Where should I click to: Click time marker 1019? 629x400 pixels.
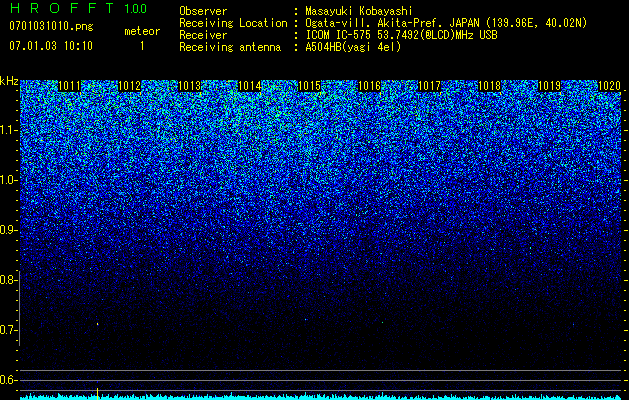coord(549,86)
